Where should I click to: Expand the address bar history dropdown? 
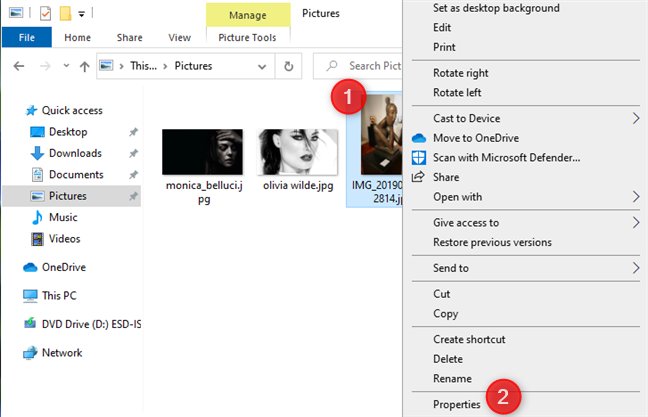262,67
